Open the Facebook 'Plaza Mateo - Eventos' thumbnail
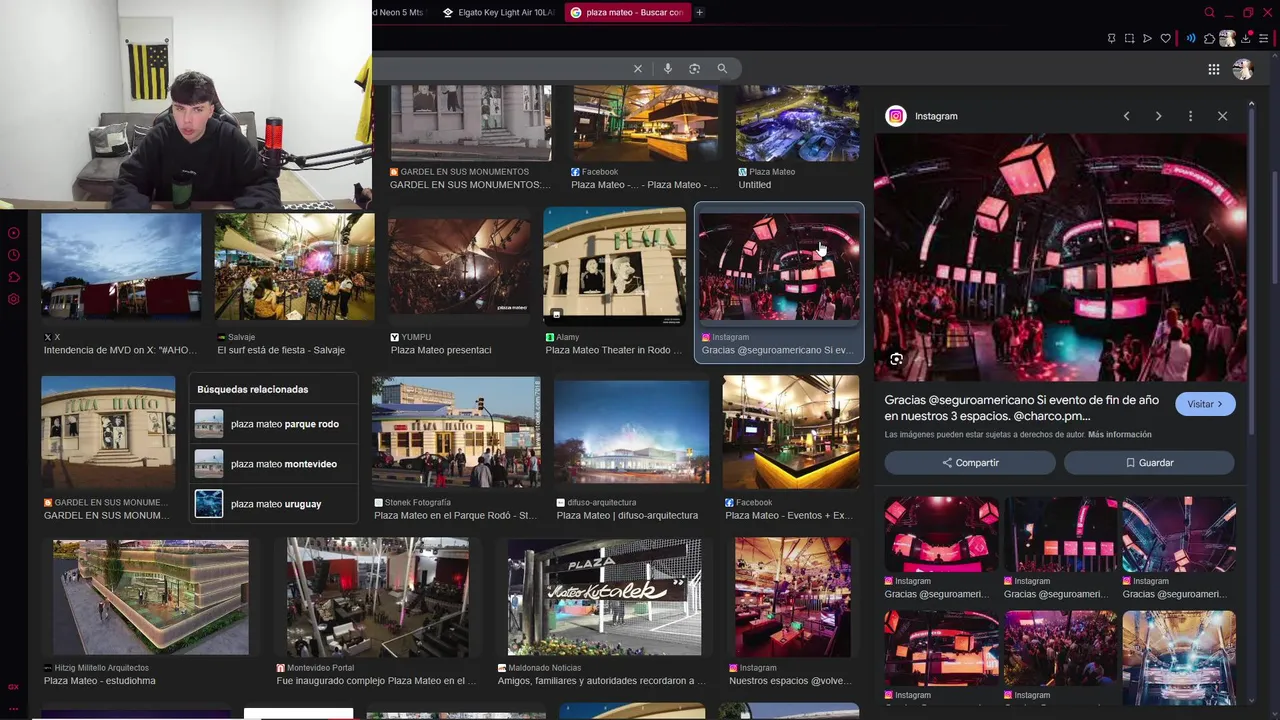Viewport: 1280px width, 720px height. point(791,432)
